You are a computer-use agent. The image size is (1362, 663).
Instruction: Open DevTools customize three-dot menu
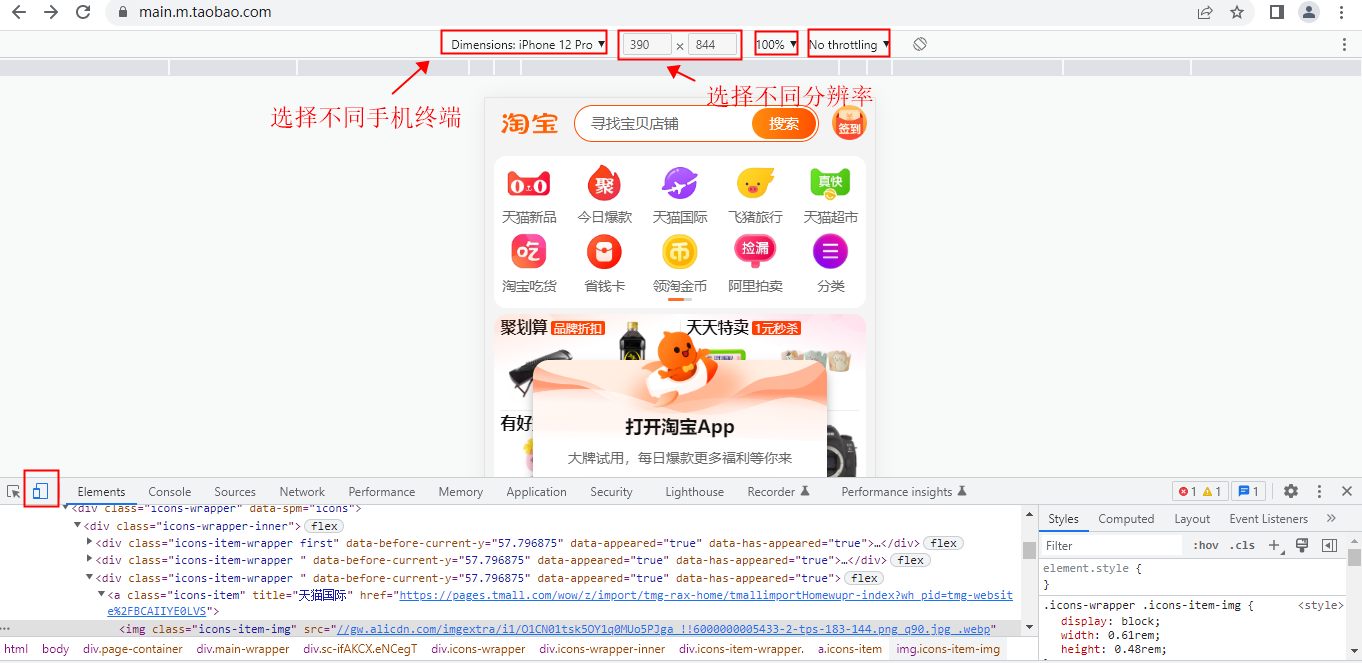click(x=1319, y=491)
